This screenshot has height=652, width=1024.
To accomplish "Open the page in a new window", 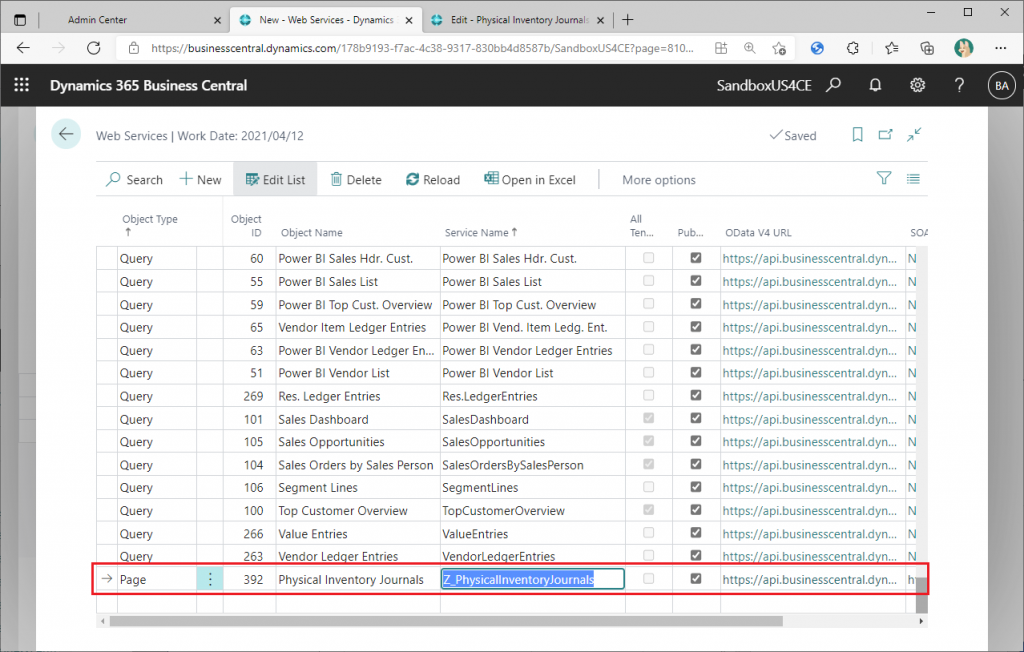I will (x=886, y=135).
